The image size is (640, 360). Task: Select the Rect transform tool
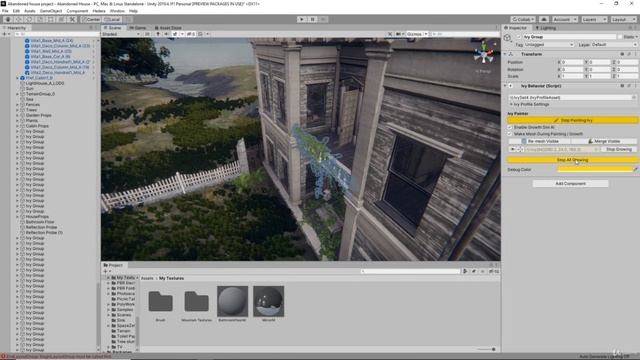click(51, 19)
